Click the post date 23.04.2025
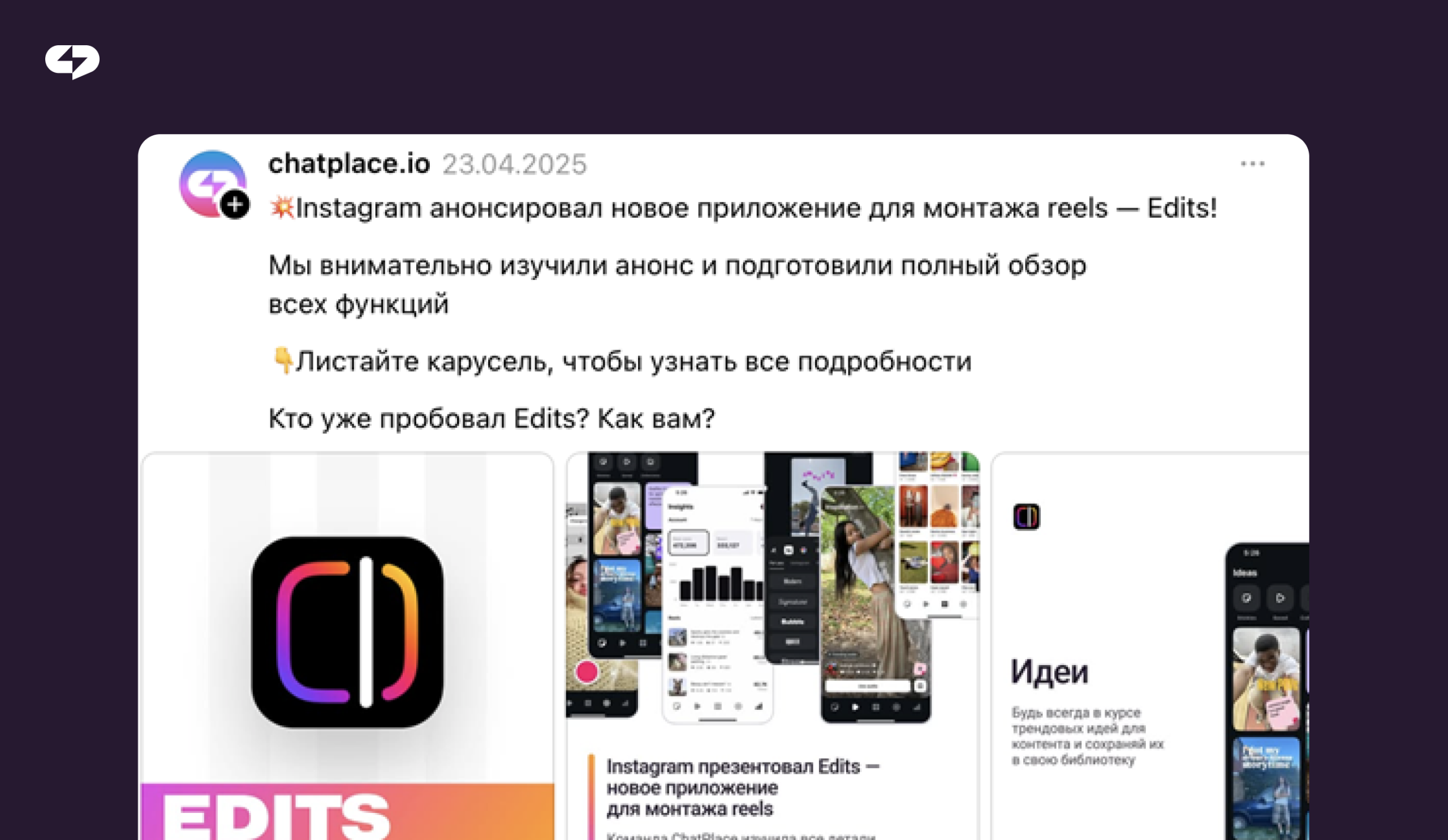The height and width of the screenshot is (840, 1448). [514, 164]
